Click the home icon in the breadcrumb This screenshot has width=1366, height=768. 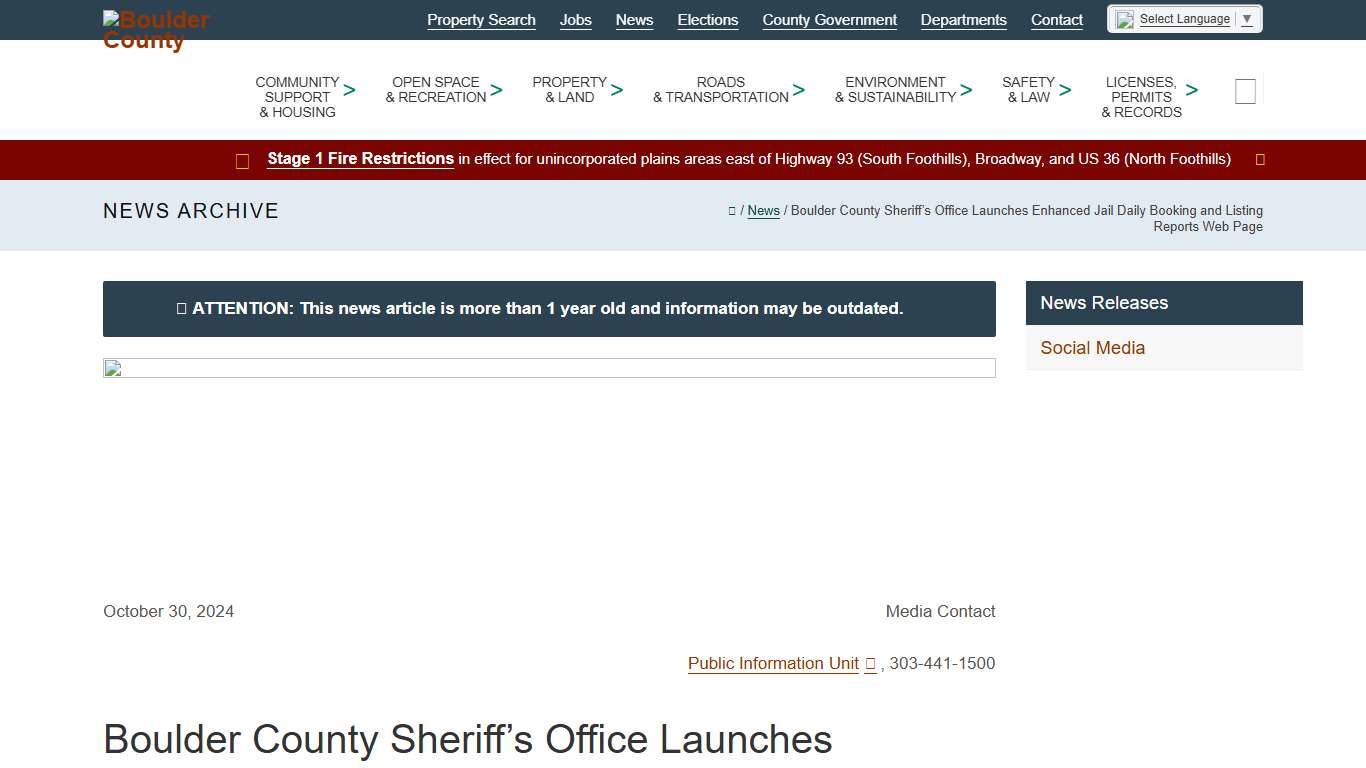coord(732,211)
